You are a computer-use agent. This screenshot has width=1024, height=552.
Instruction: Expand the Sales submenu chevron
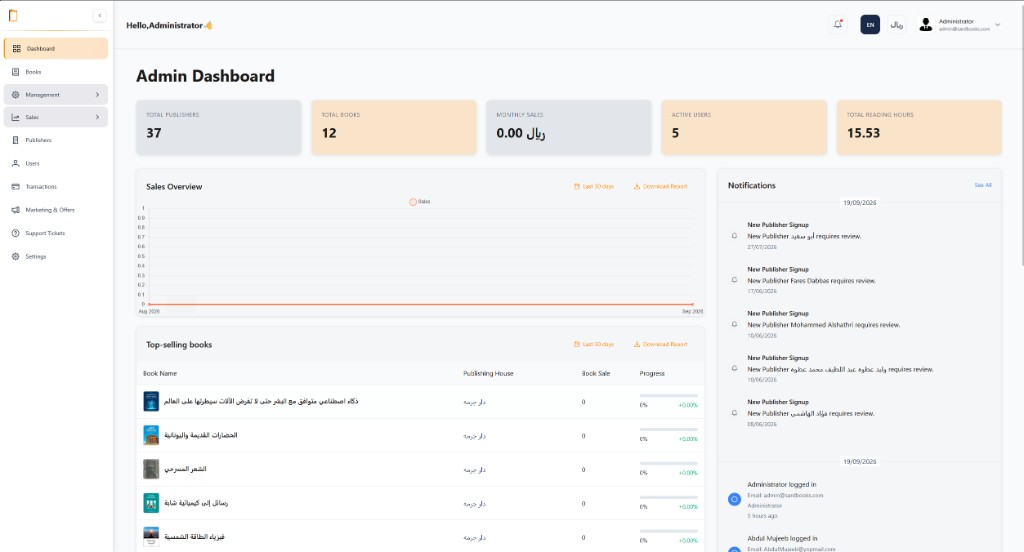click(97, 118)
